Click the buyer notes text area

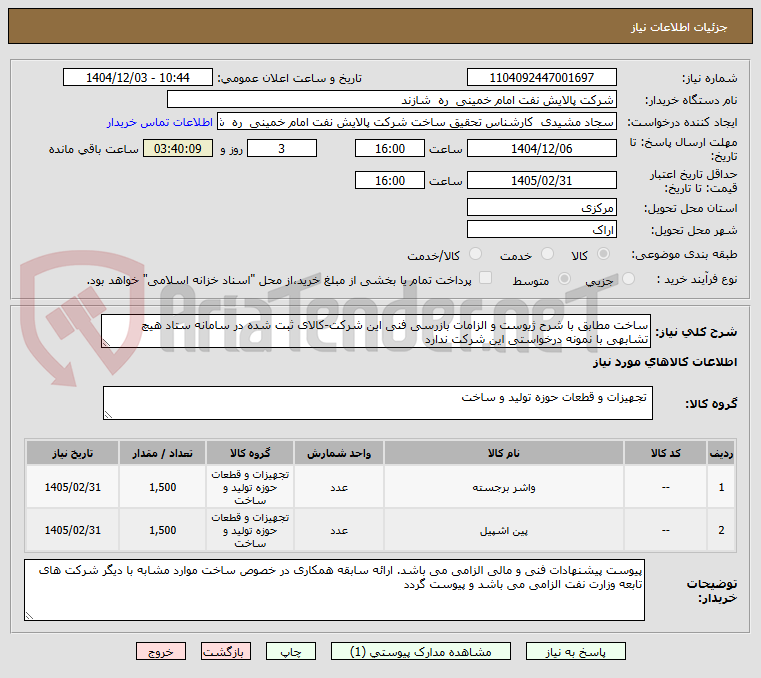pos(334,590)
